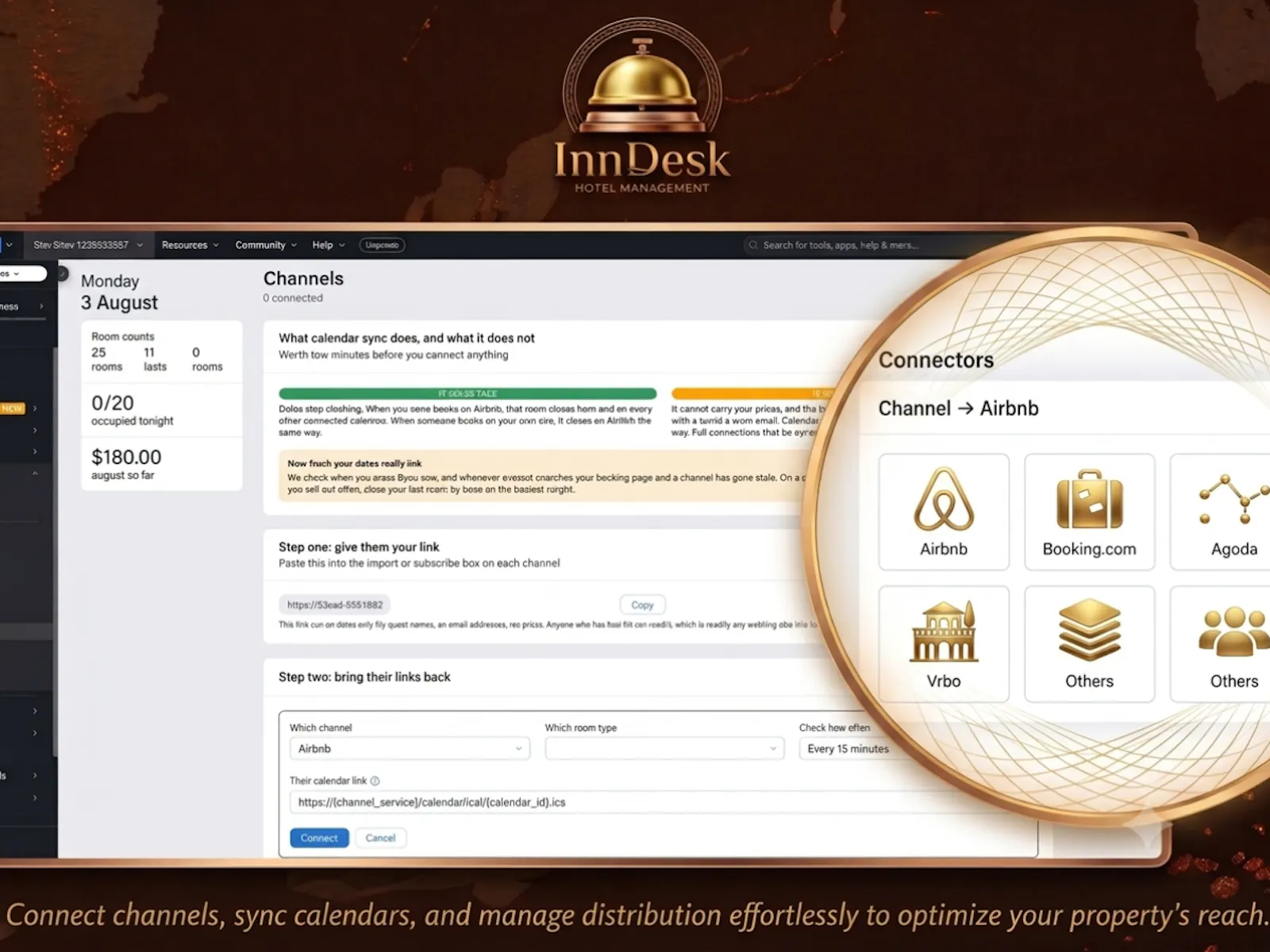
Task: Click the '25 rooms' room count
Action: click(106, 359)
